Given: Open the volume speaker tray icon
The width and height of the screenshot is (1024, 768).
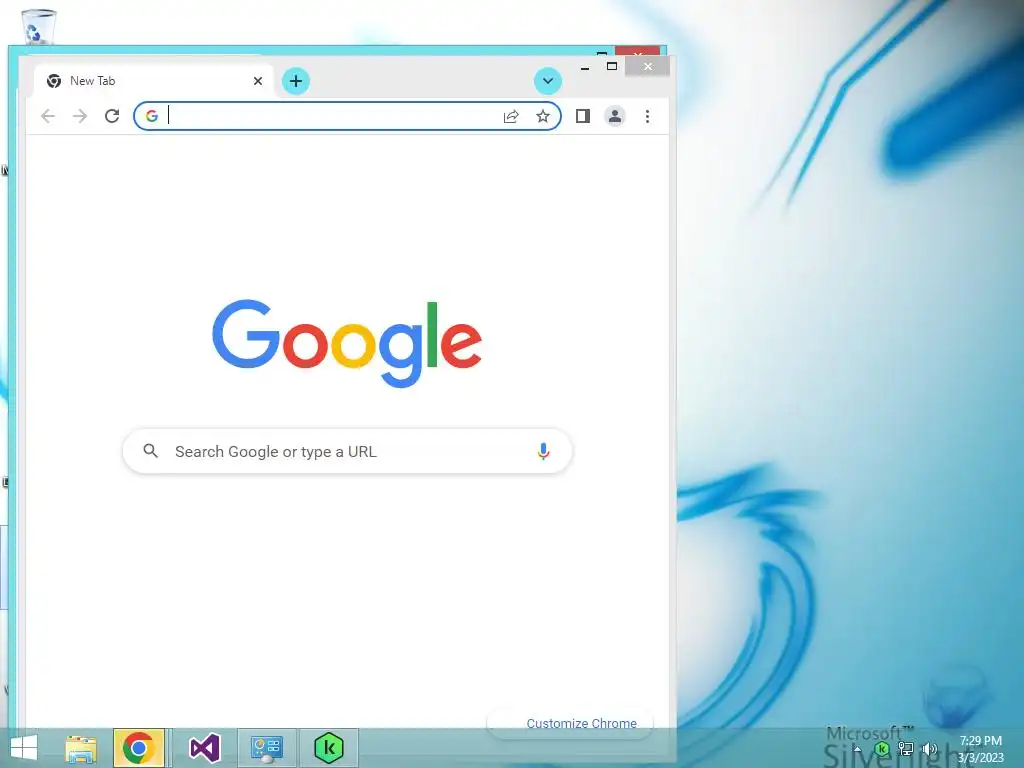Looking at the screenshot, I should point(929,749).
